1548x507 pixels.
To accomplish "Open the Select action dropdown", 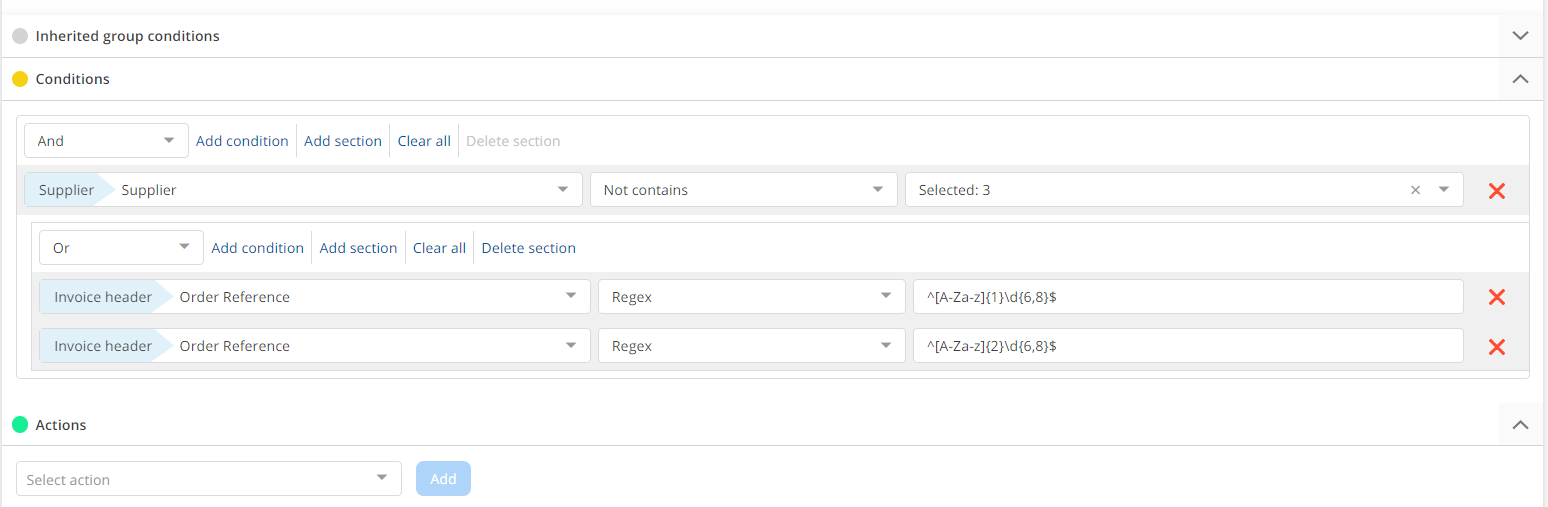I will tap(209, 479).
